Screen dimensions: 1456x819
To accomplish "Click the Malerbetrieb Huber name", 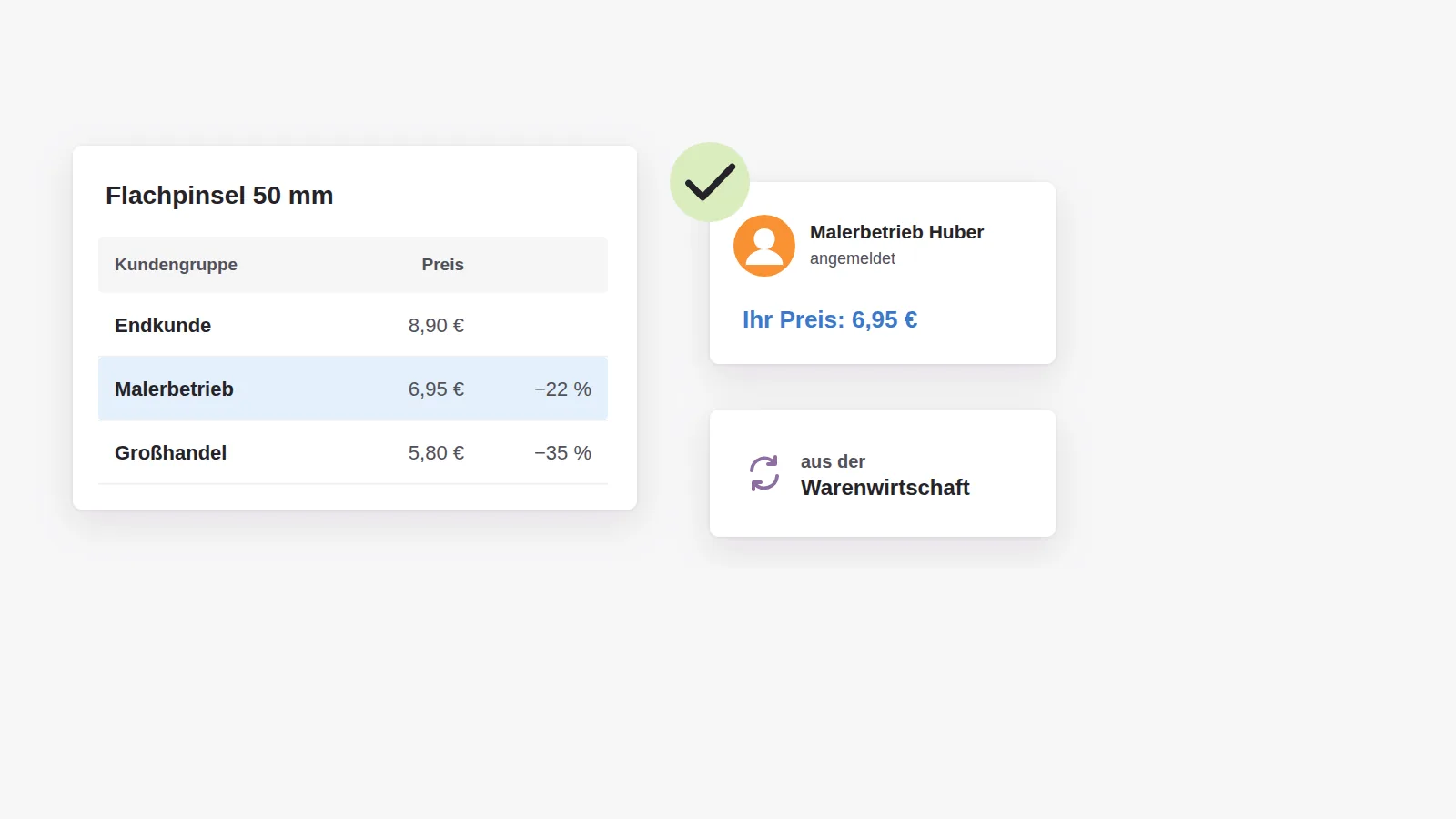I will [896, 232].
